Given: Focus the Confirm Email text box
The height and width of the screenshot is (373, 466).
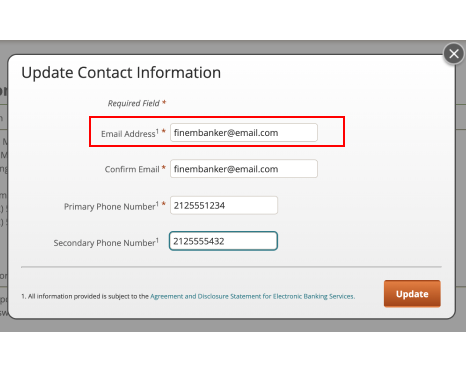Looking at the screenshot, I should coord(244,169).
